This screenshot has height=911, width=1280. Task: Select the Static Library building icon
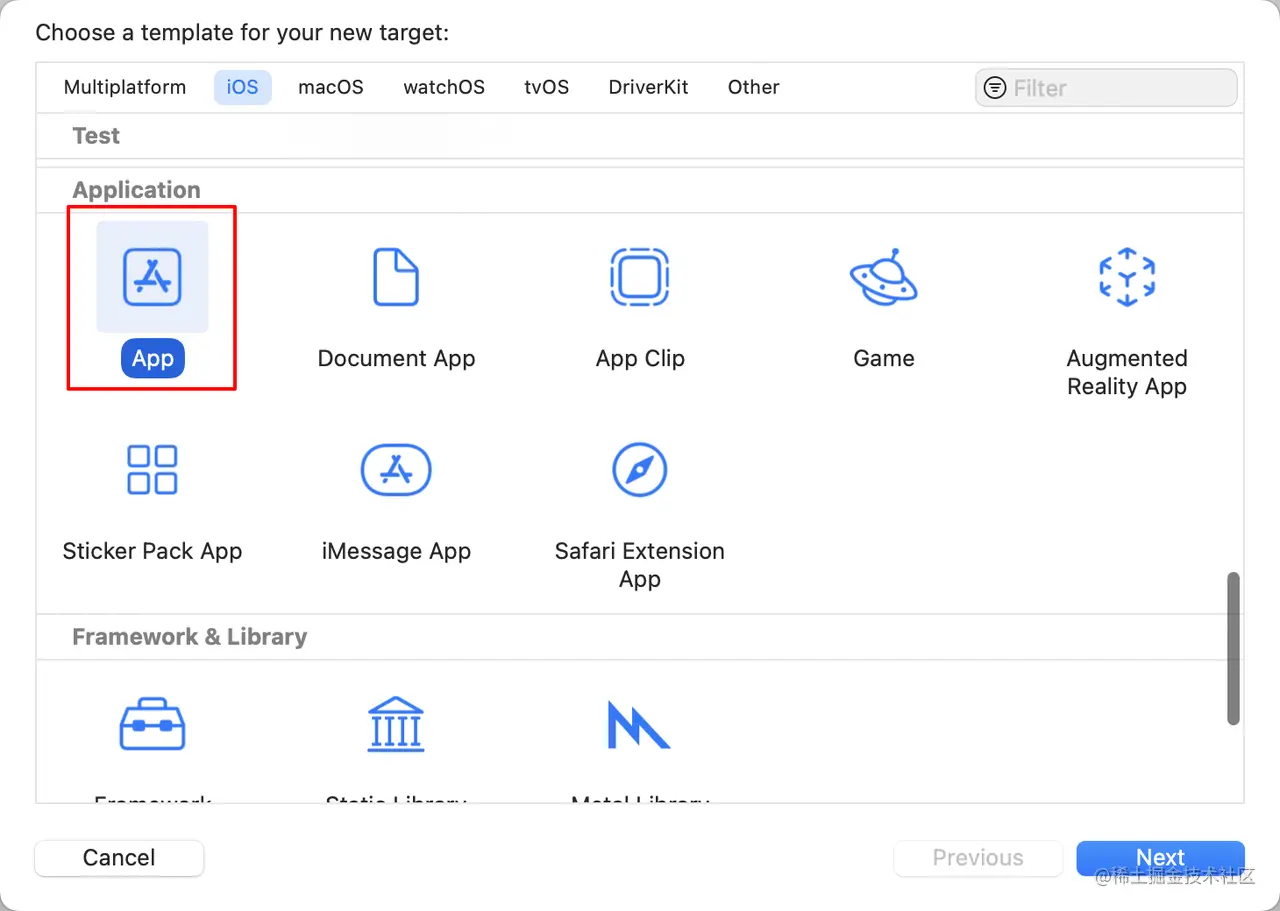tap(396, 725)
